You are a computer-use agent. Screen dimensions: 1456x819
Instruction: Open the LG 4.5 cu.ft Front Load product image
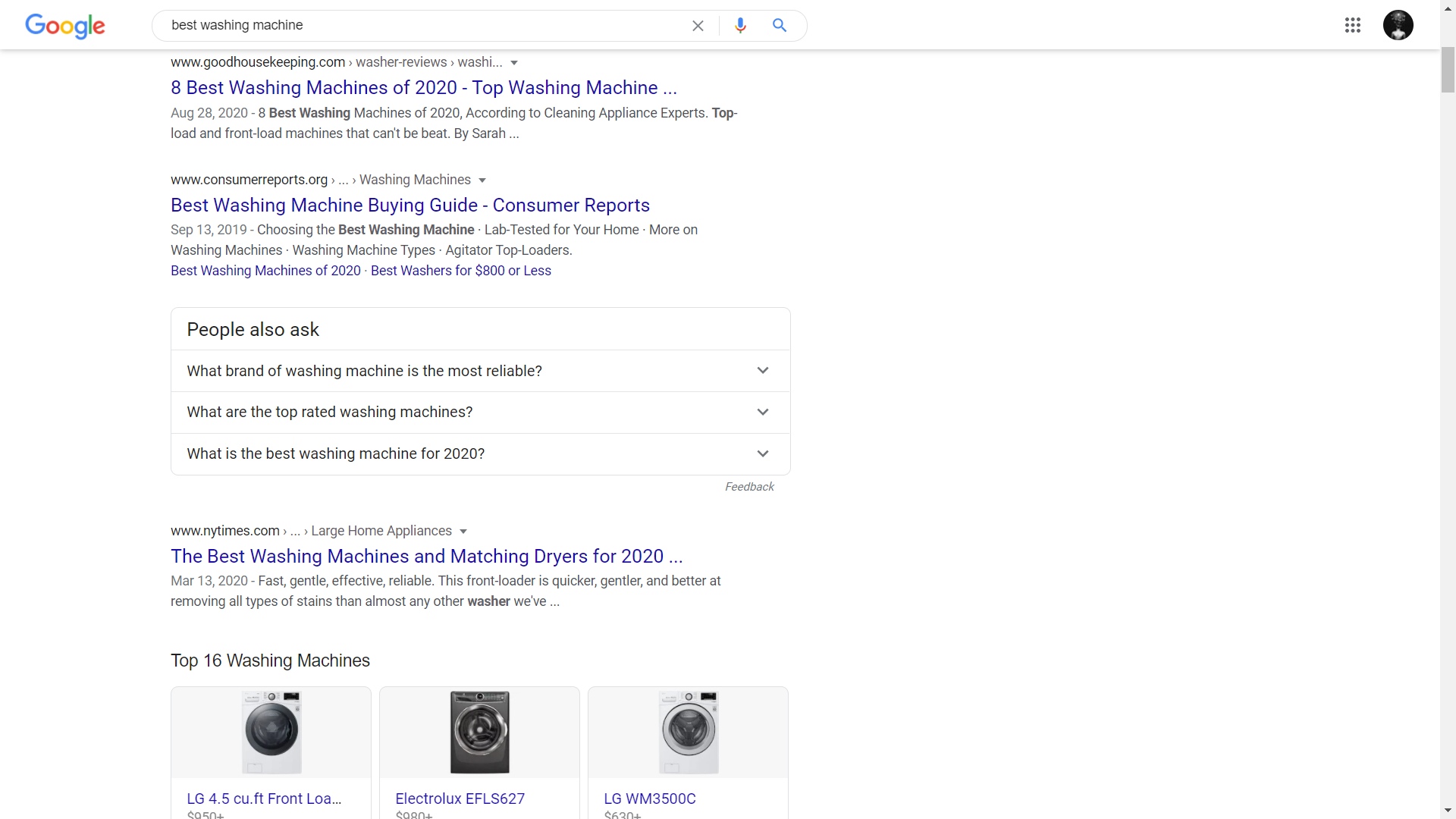(x=271, y=732)
